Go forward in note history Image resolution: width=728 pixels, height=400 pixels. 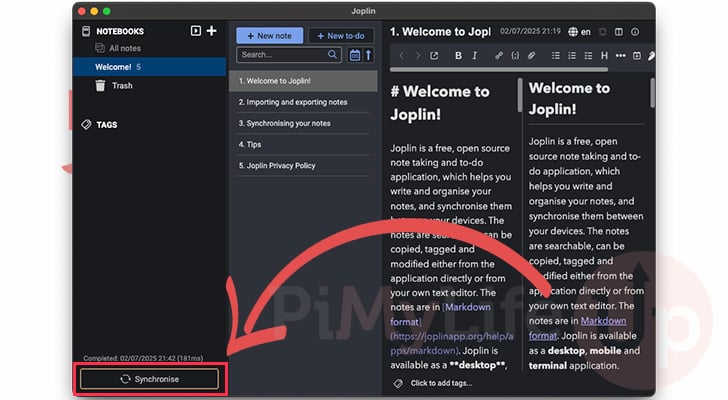(x=417, y=56)
